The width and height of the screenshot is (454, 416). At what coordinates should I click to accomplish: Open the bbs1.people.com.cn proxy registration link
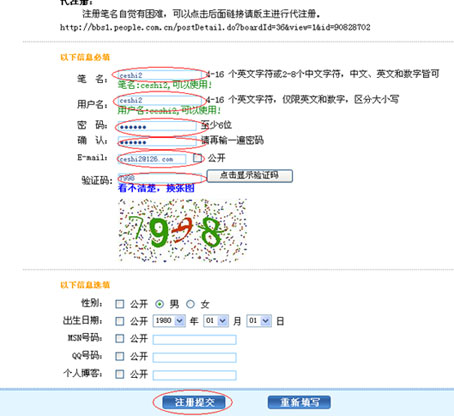pos(215,27)
